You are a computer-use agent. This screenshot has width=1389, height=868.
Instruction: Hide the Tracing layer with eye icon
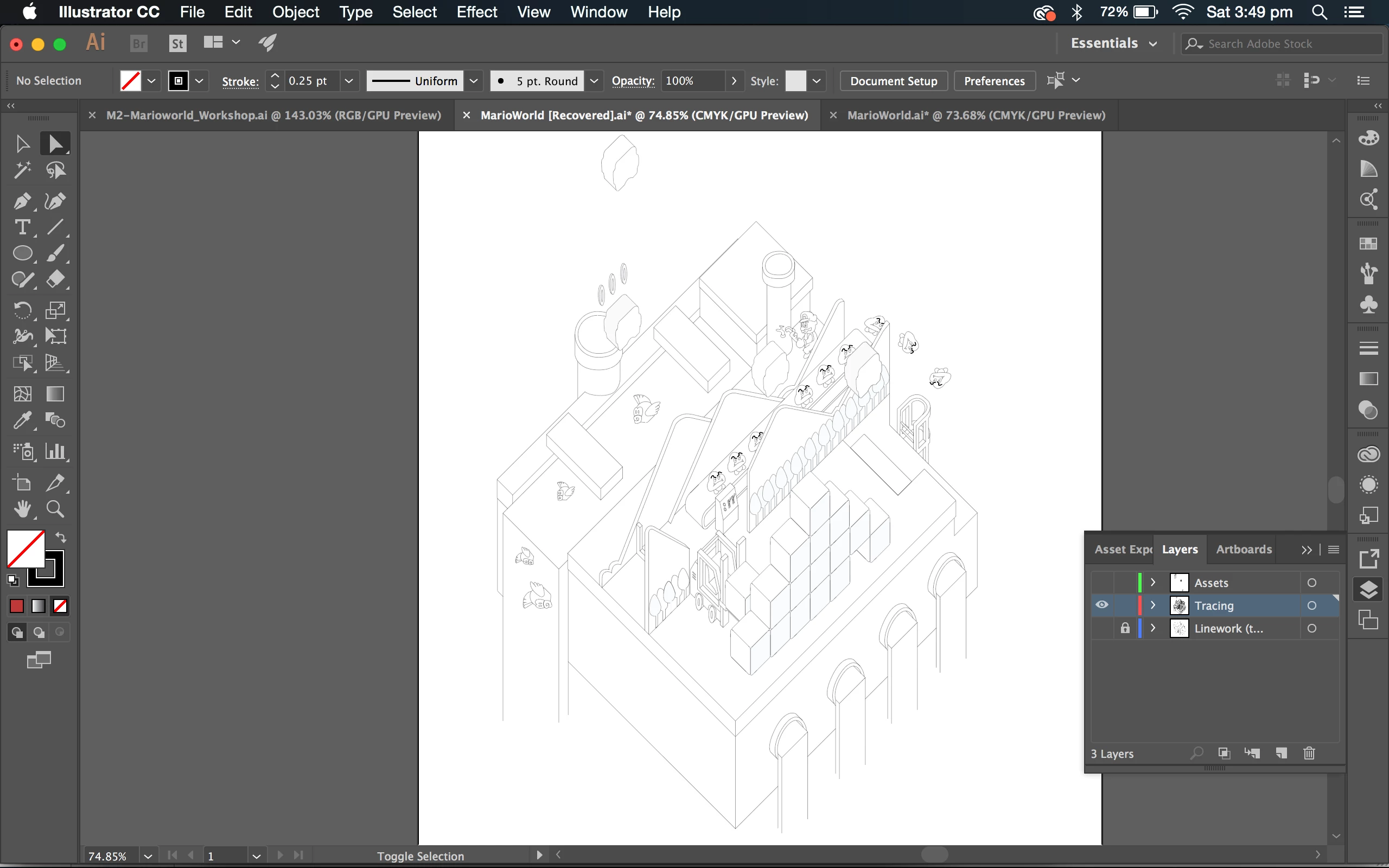[1101, 605]
